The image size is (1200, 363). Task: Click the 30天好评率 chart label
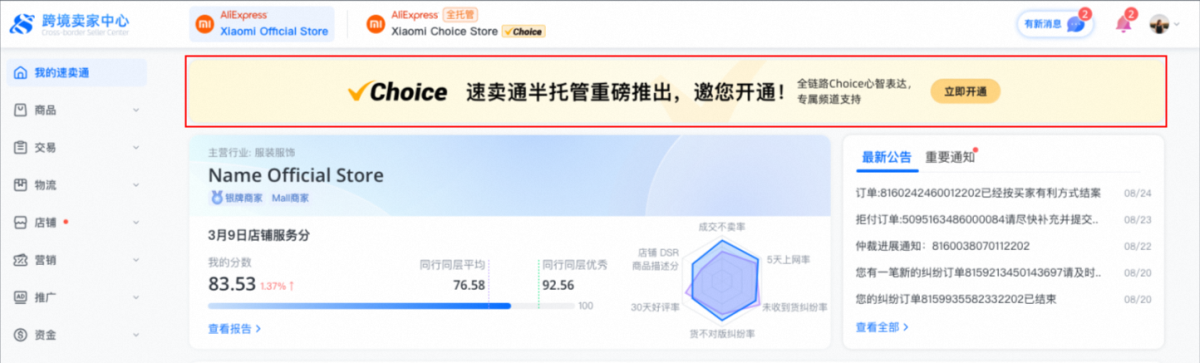click(655, 306)
